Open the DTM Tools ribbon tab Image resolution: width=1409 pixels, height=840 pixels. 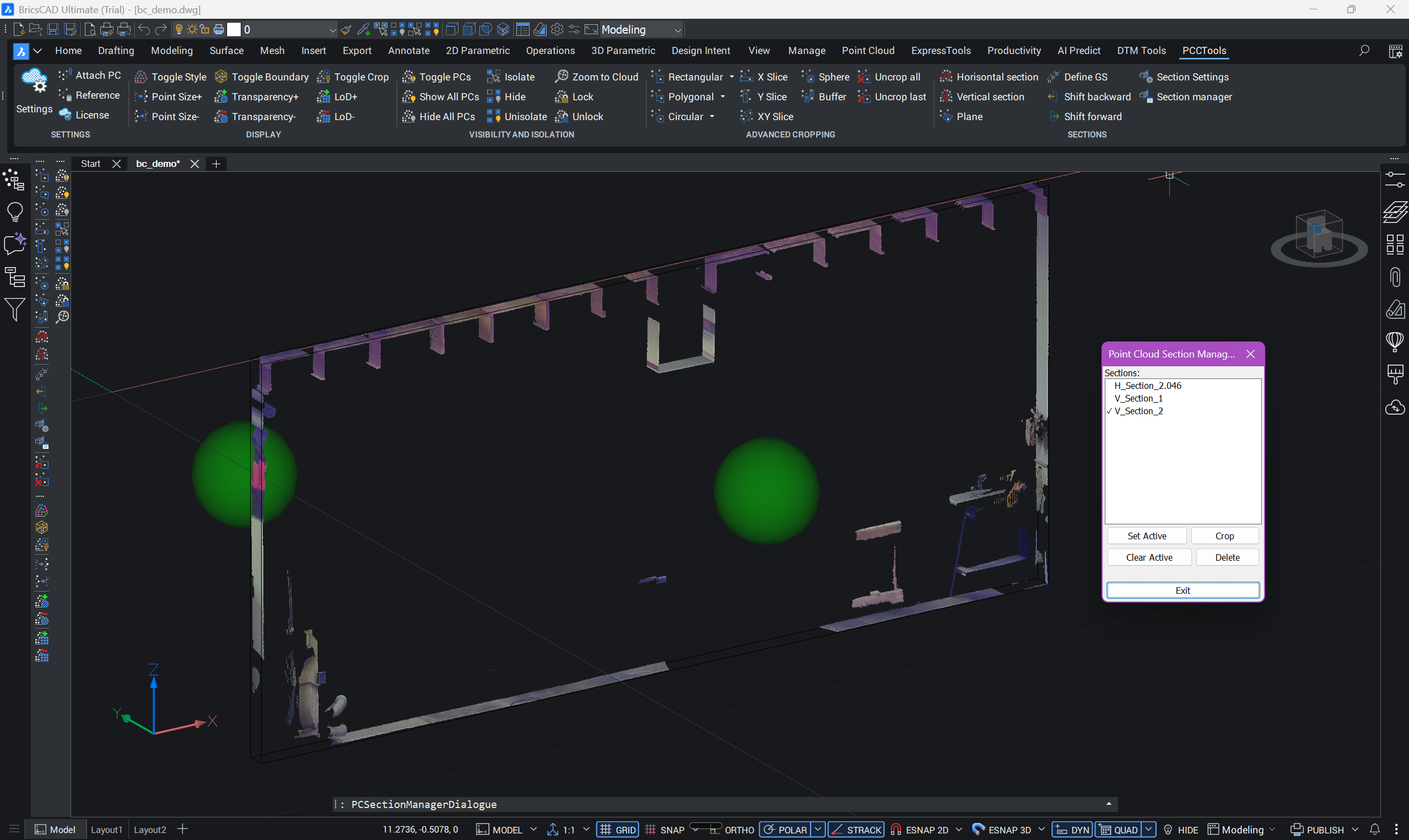(1141, 50)
